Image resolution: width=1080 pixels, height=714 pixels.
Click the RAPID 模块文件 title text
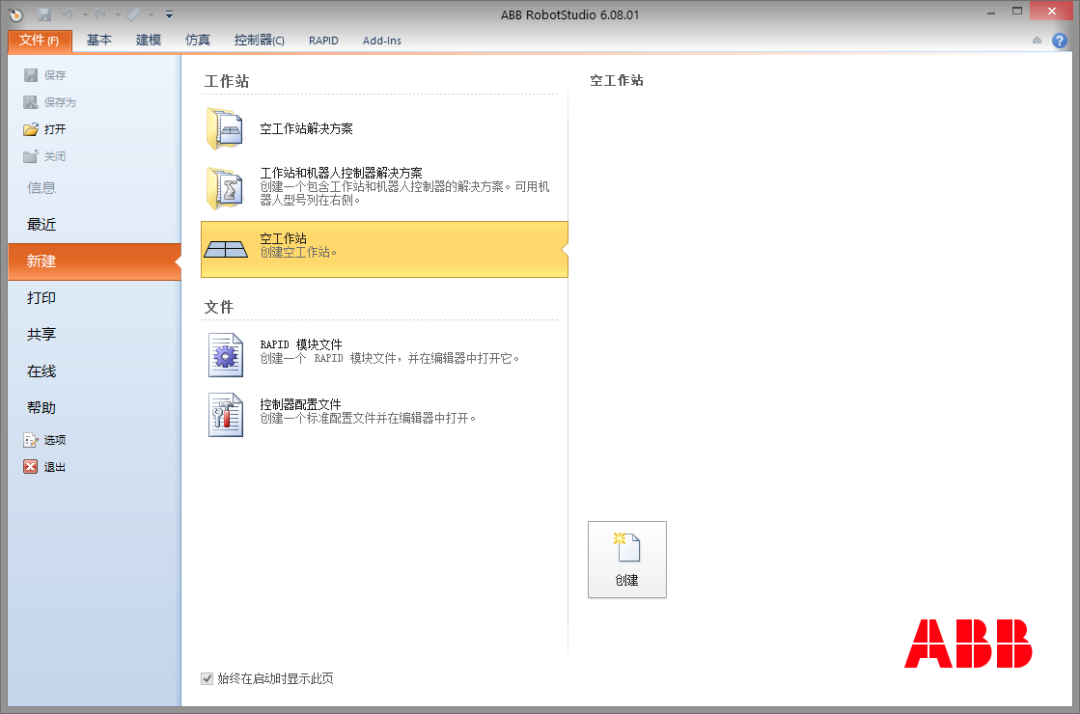point(301,344)
